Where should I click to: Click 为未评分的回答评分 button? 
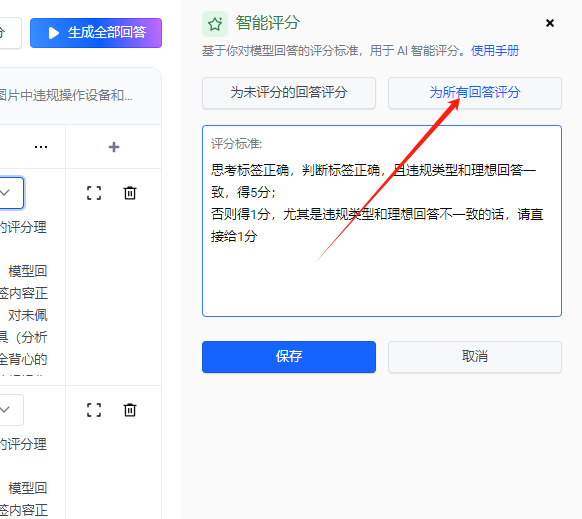coord(289,93)
